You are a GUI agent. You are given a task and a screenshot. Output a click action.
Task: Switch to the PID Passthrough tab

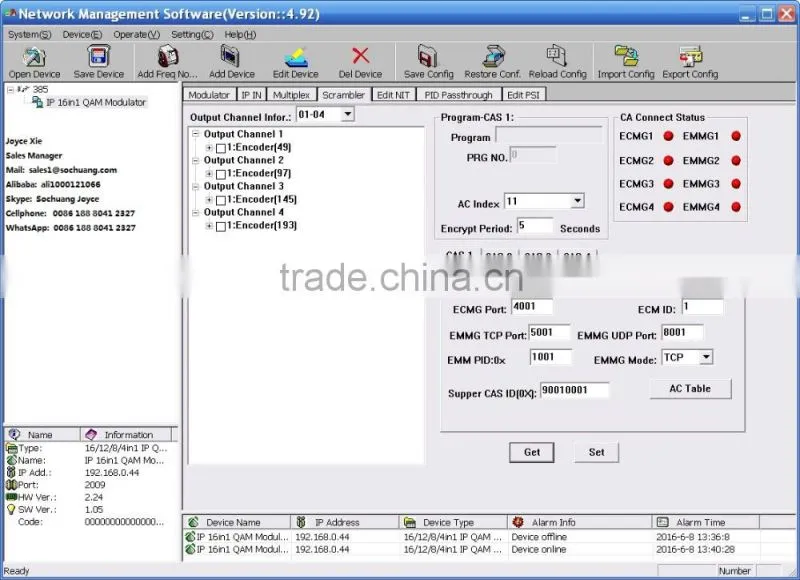point(459,95)
